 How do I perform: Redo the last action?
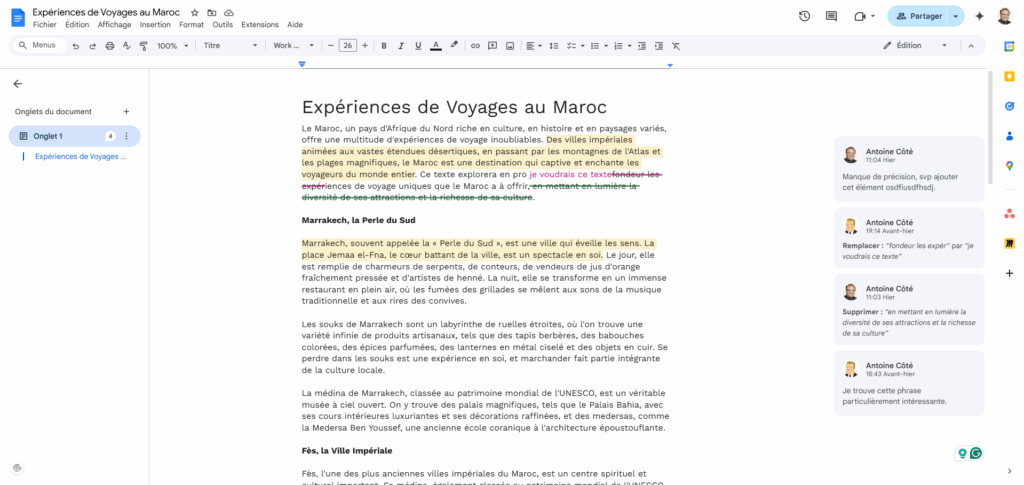click(x=93, y=46)
